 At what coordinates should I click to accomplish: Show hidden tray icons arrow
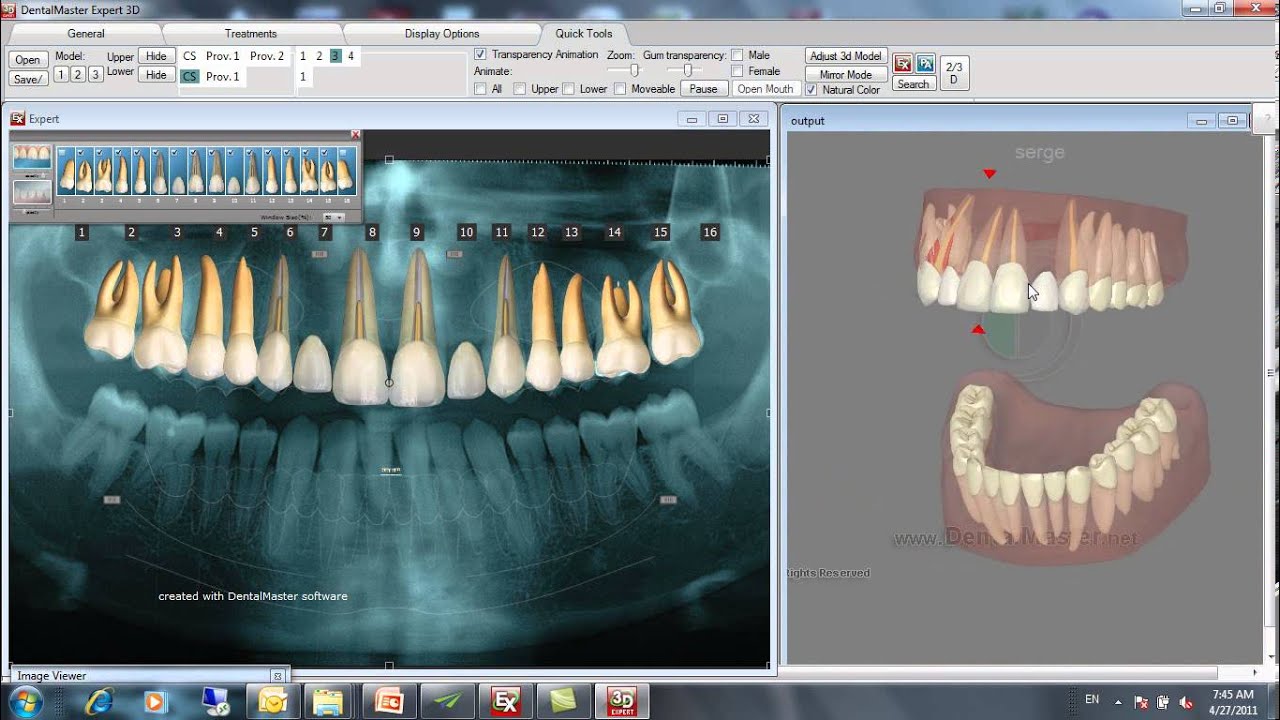[1118, 702]
